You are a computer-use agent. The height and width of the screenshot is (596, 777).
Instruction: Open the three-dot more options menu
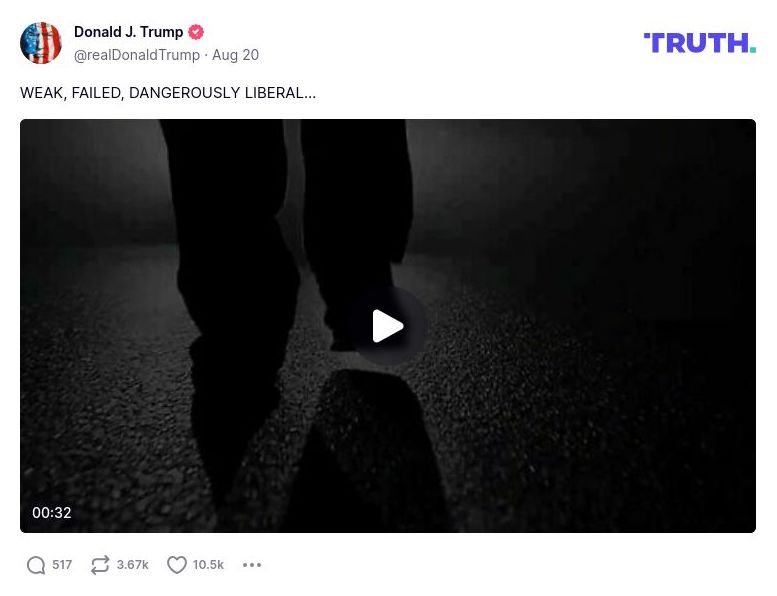tap(252, 565)
